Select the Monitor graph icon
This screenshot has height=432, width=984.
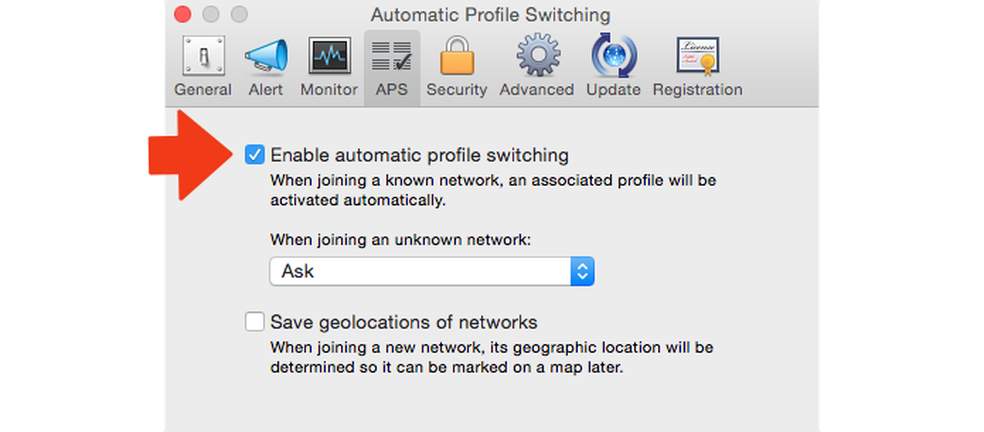point(328,56)
